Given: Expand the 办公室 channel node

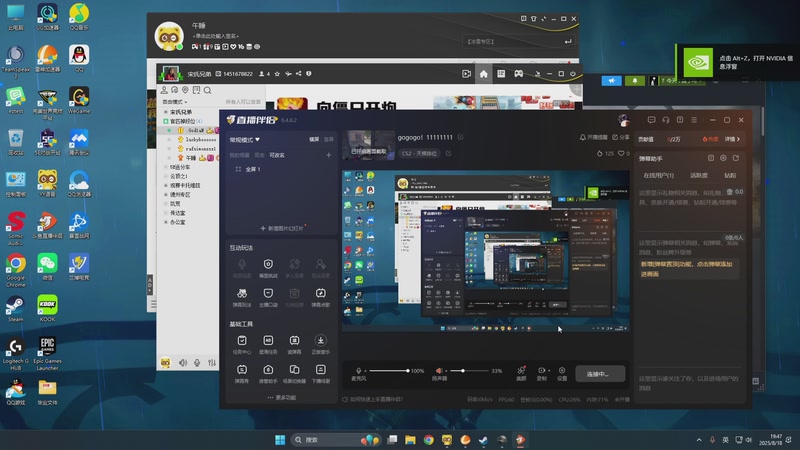Looking at the screenshot, I should click(x=166, y=222).
